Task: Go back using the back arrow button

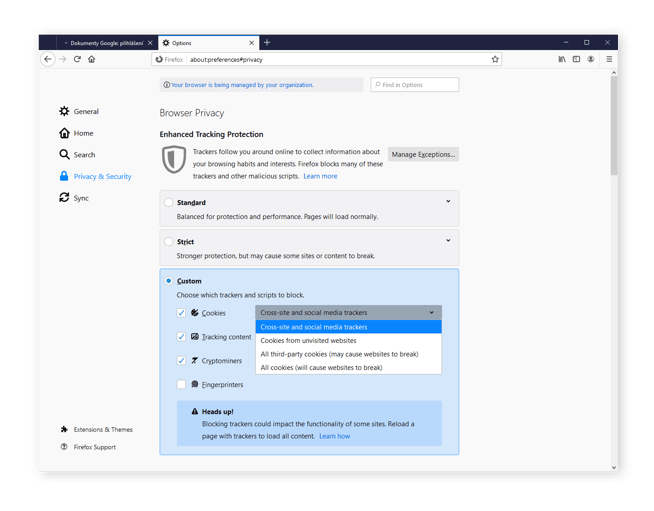Action: pyautogui.click(x=48, y=59)
